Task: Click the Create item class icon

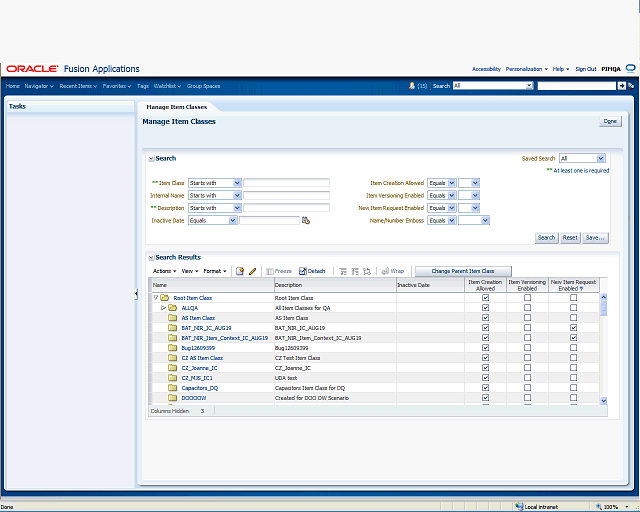Action: click(240, 271)
